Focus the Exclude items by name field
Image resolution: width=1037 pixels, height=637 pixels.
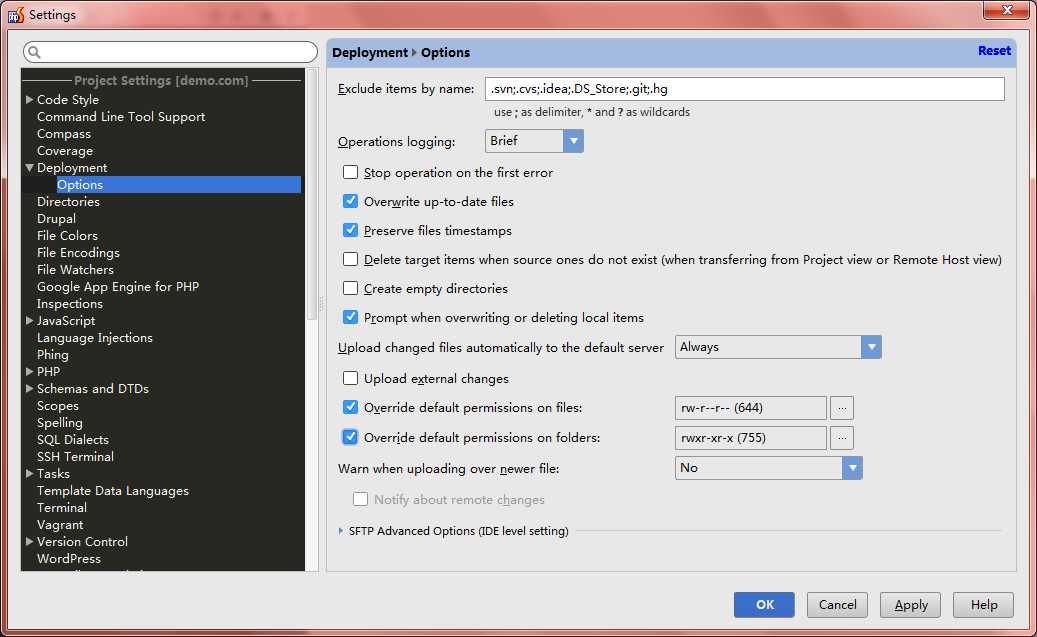[745, 89]
